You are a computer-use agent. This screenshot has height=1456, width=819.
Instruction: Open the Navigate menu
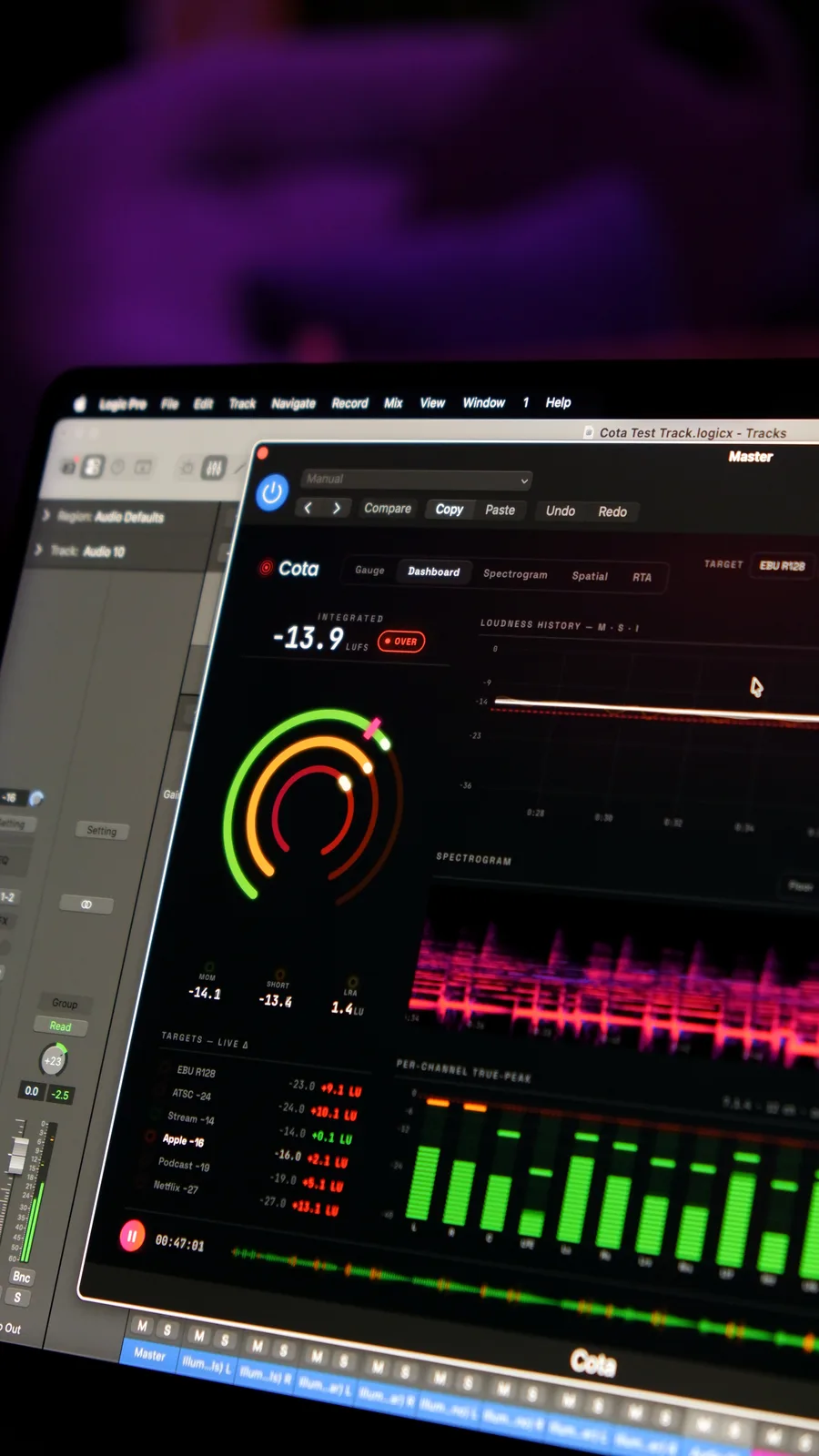click(x=293, y=403)
